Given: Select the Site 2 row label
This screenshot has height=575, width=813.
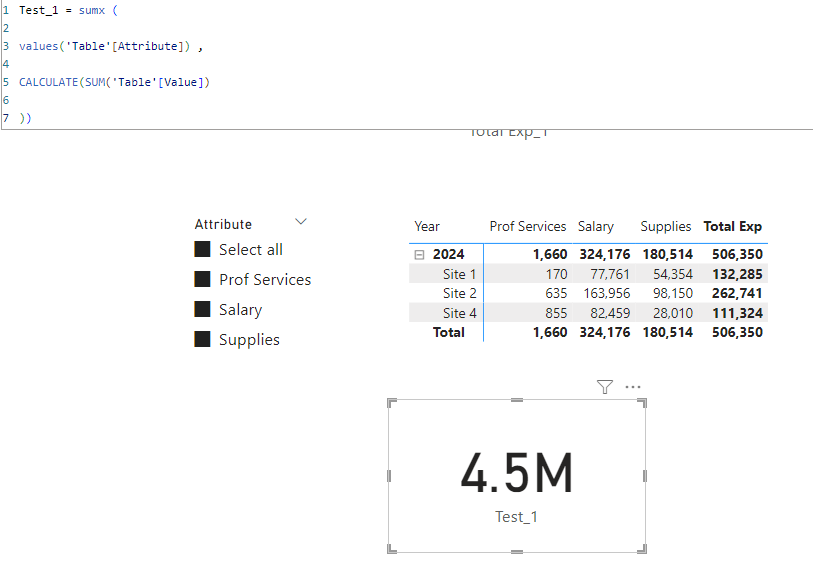Looking at the screenshot, I should click(459, 293).
